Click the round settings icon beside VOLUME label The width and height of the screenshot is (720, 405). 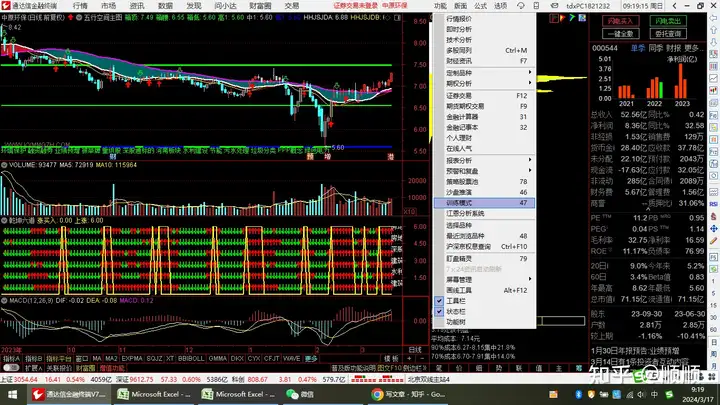point(4,165)
